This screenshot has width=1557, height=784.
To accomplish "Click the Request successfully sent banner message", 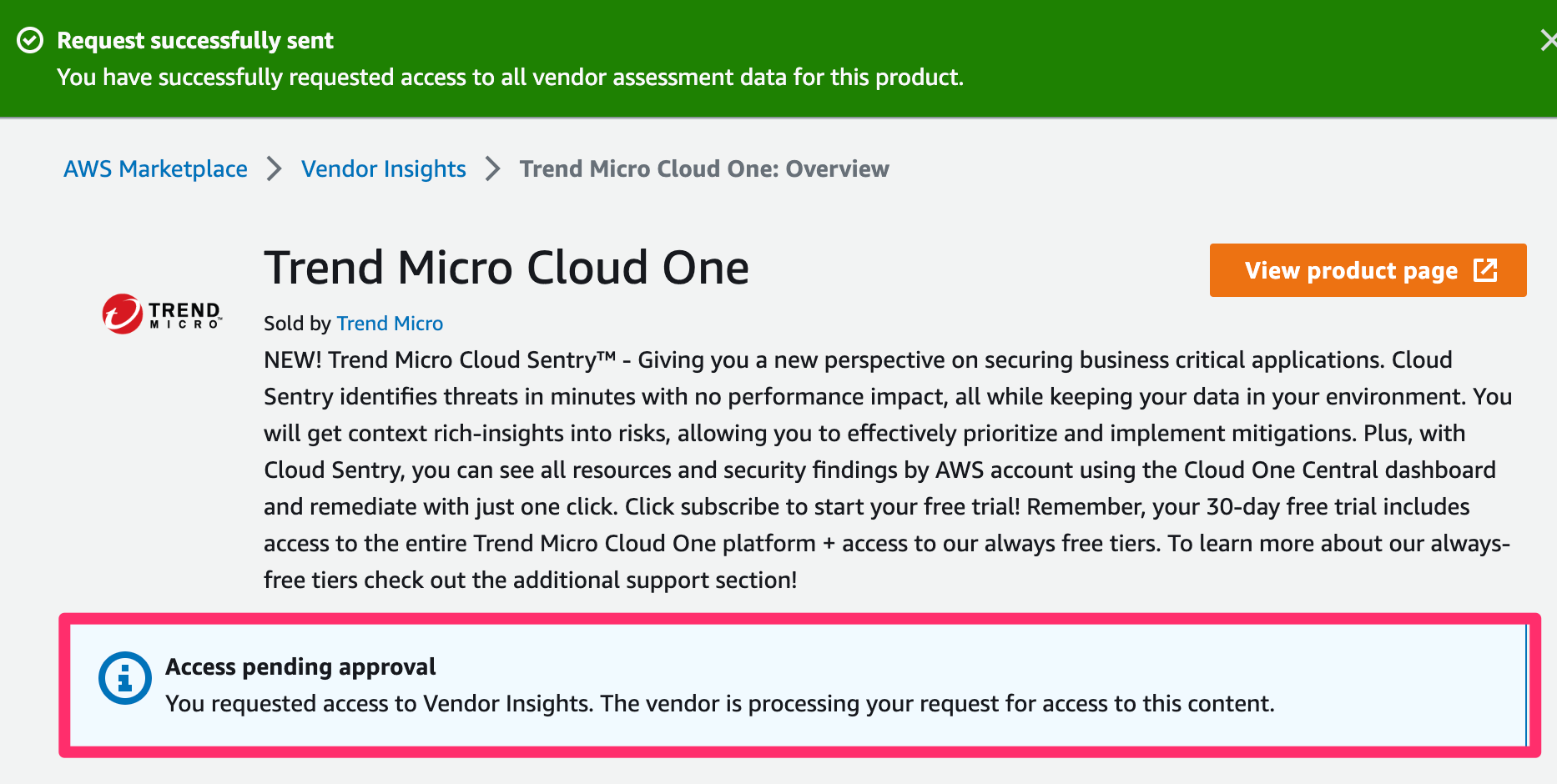I will [194, 39].
